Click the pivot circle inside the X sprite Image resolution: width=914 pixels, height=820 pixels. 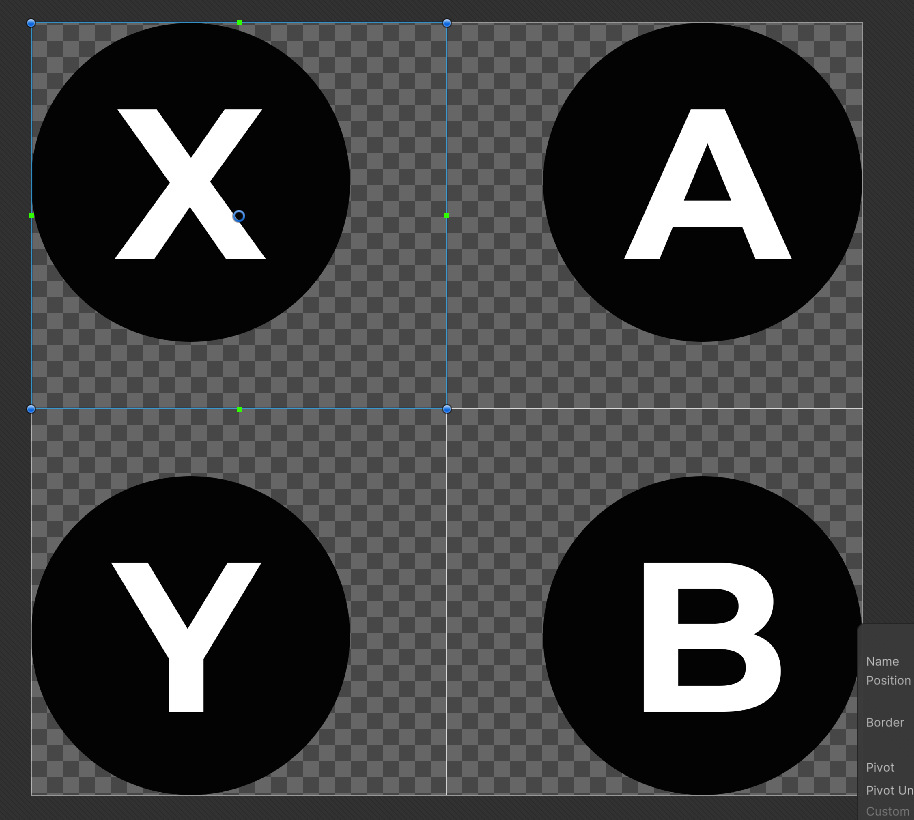point(238,216)
